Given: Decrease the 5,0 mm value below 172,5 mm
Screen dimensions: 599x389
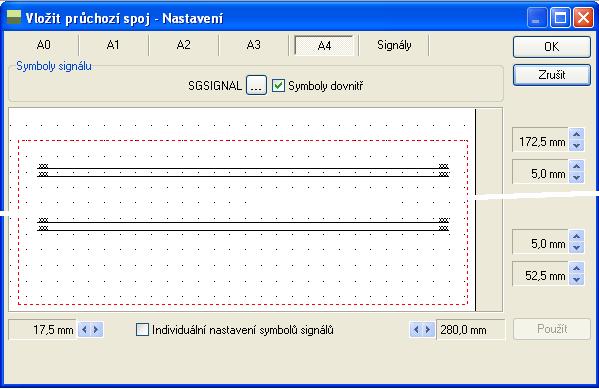Looking at the screenshot, I should tap(576, 177).
